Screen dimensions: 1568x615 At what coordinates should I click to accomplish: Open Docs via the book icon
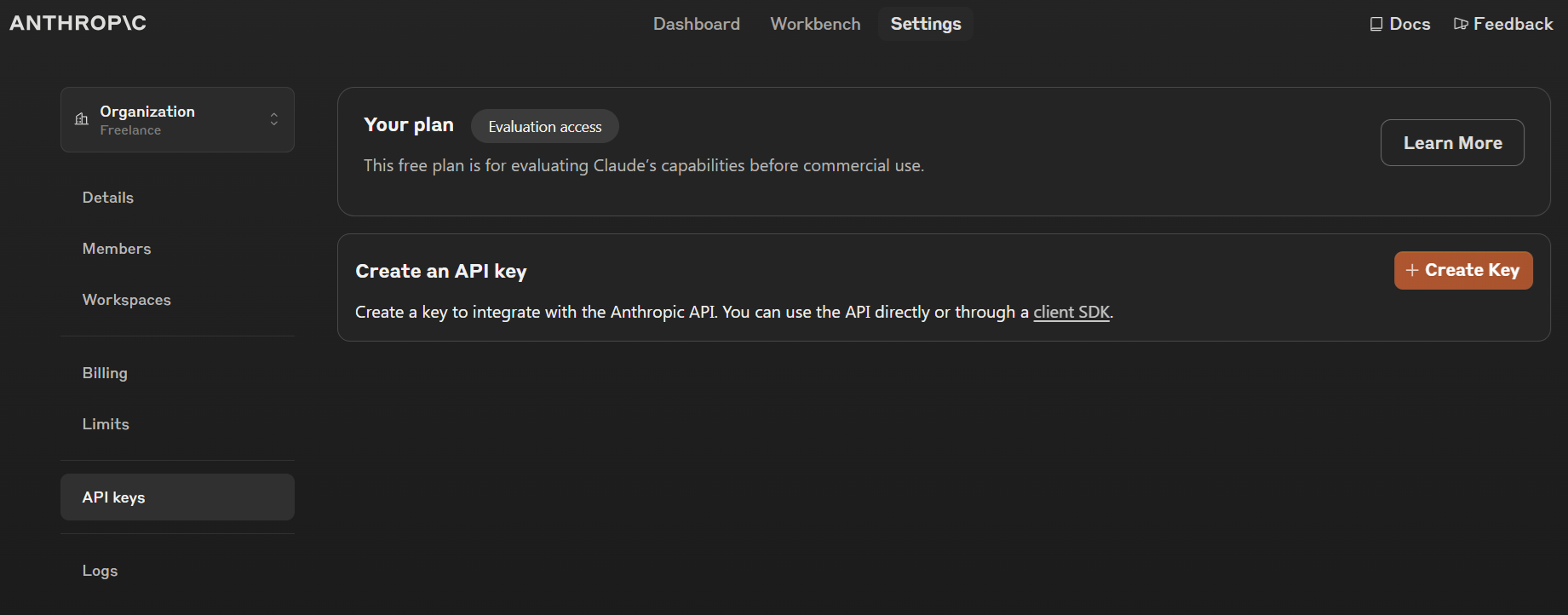click(1376, 25)
